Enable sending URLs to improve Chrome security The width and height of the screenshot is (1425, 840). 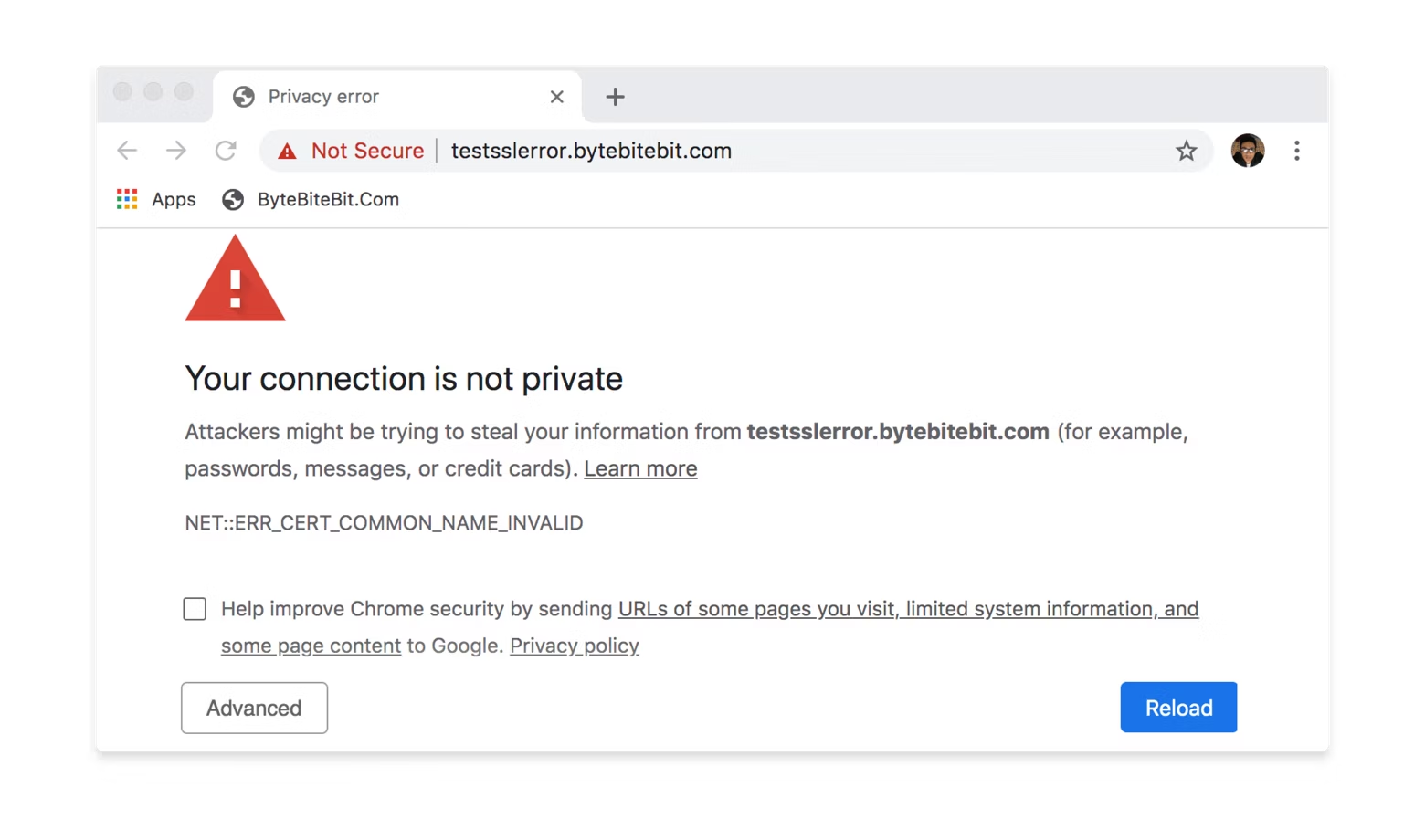195,608
